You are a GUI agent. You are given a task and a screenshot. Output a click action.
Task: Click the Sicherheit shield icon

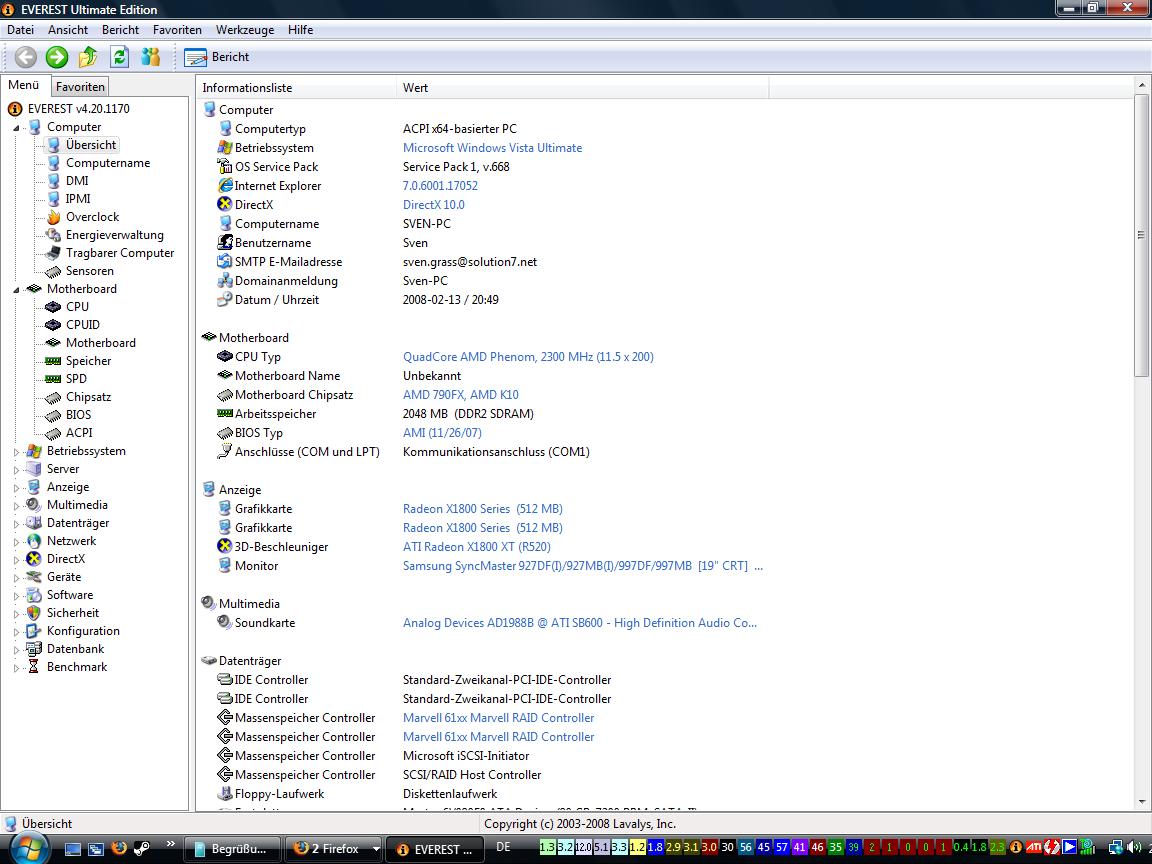34,613
